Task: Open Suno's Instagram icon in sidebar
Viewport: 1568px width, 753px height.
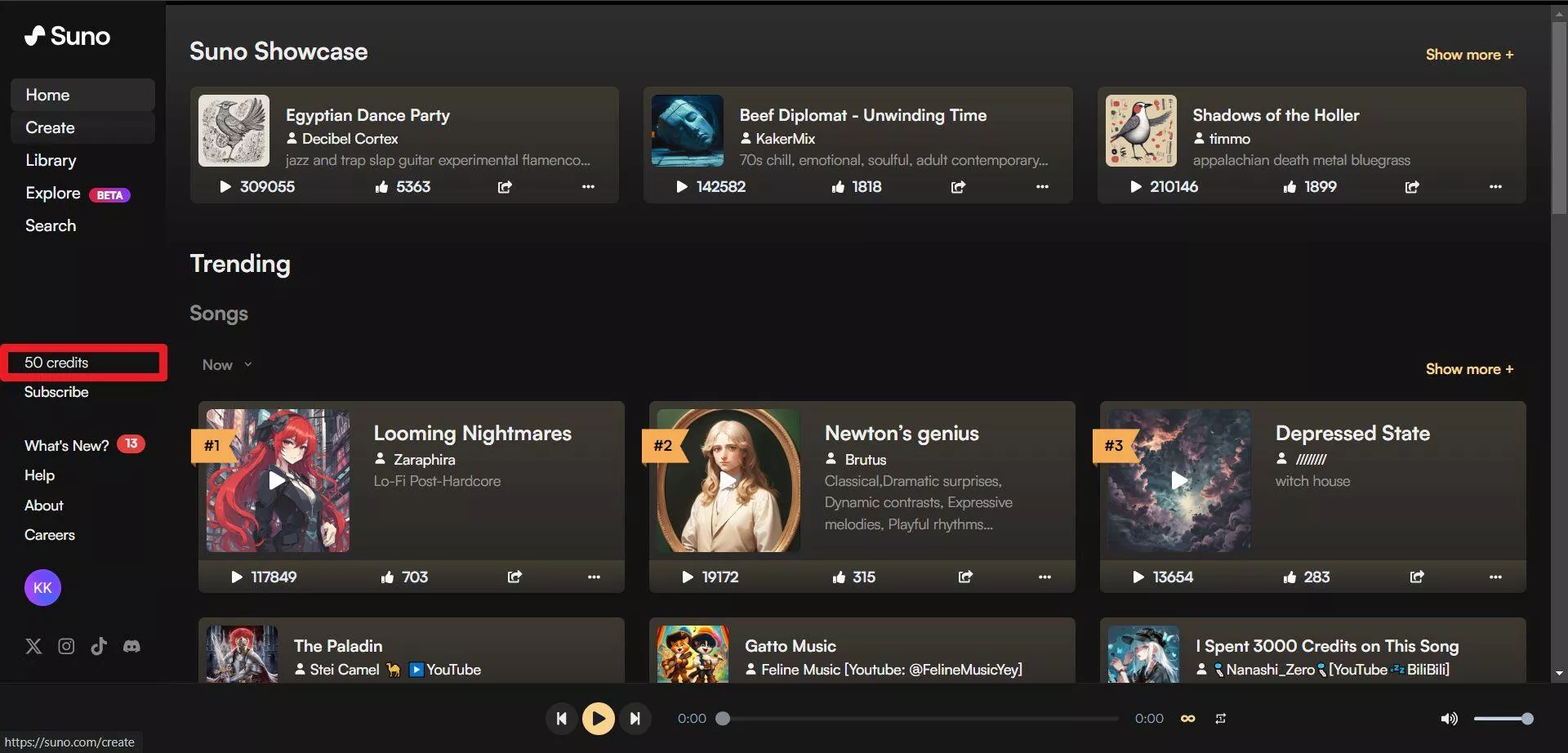Action: (66, 647)
